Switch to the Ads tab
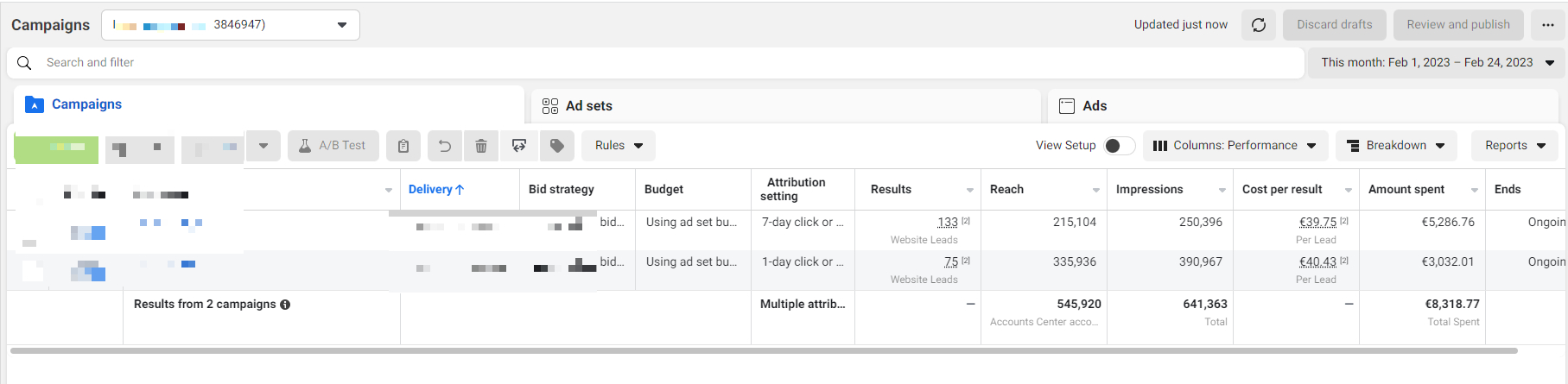The image size is (1568, 384). click(1303, 106)
